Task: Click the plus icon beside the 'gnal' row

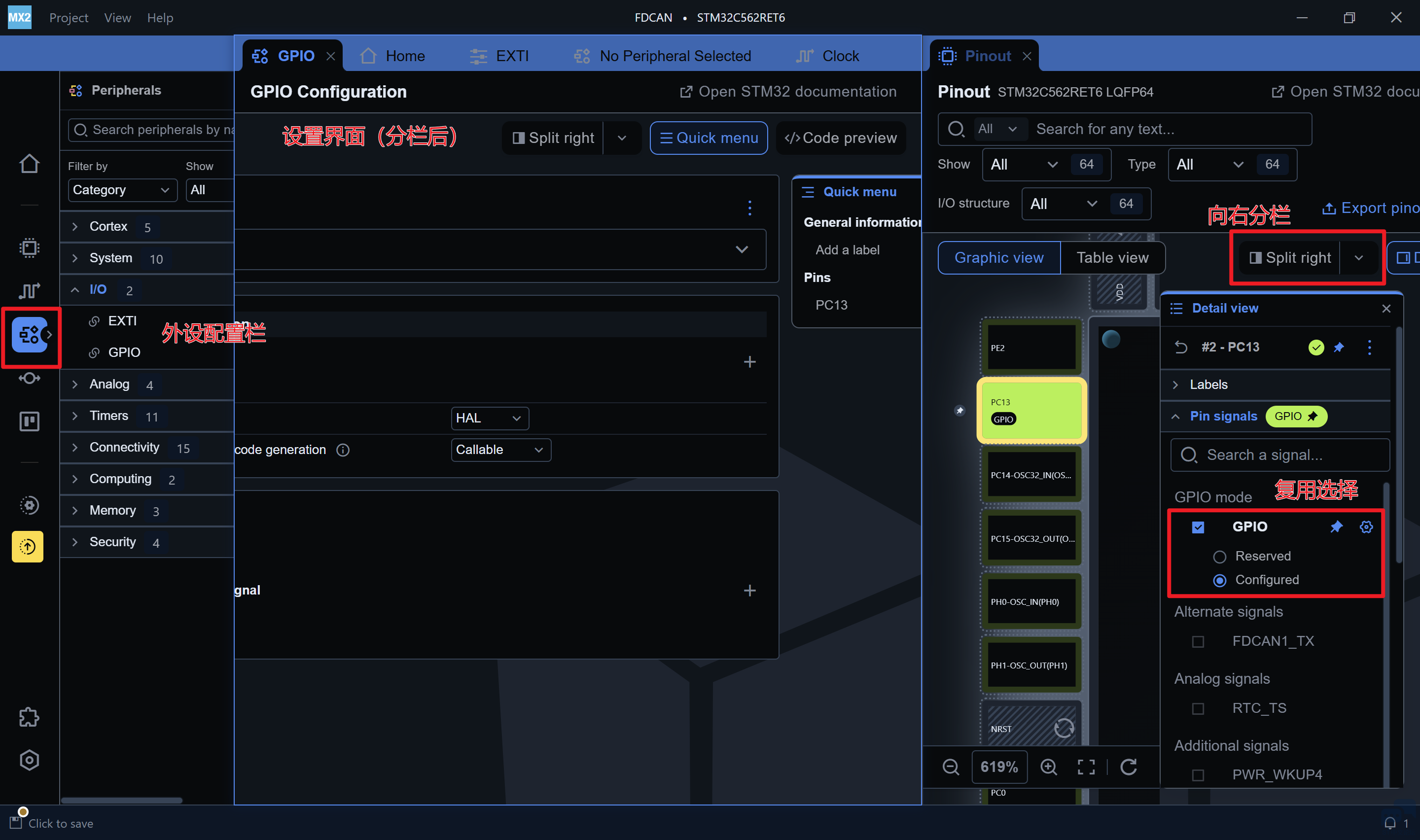Action: tap(750, 591)
